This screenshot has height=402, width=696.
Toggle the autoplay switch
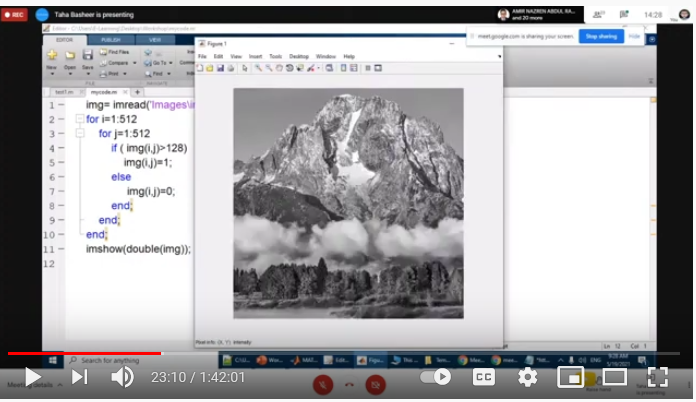pyautogui.click(x=435, y=377)
